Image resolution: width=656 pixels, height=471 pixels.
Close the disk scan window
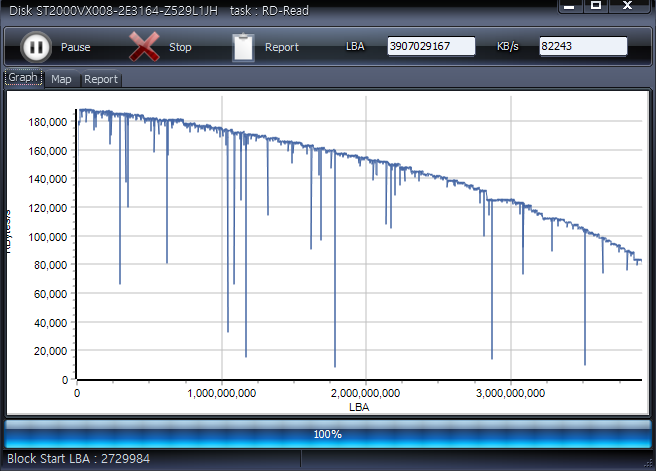pos(629,6)
